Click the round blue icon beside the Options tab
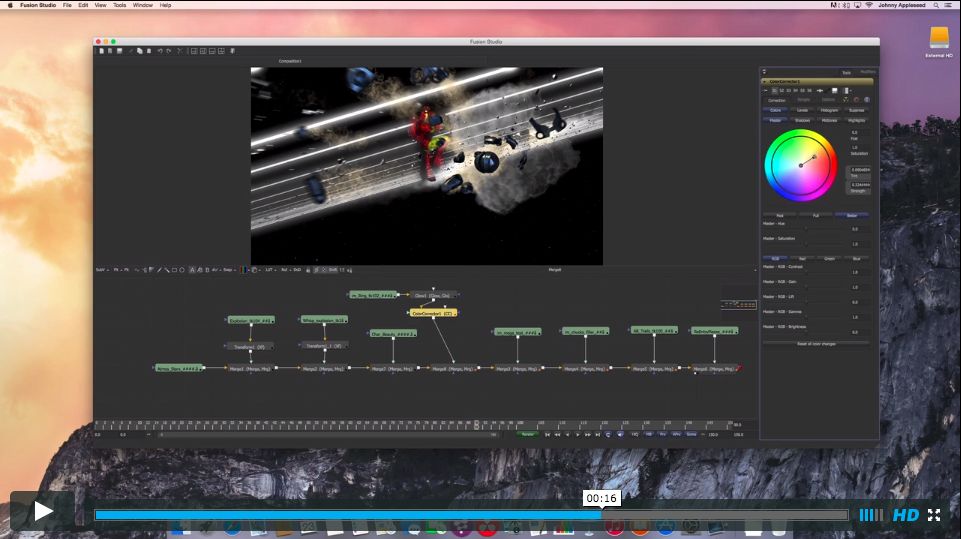Viewport: 961px width, 539px height. (867, 99)
